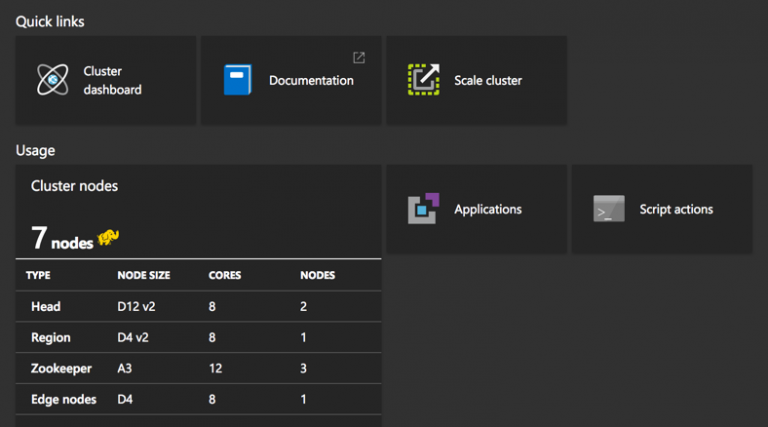Click the Scale cluster arrow icon
Viewport: 768px width, 427px height.
point(423,80)
